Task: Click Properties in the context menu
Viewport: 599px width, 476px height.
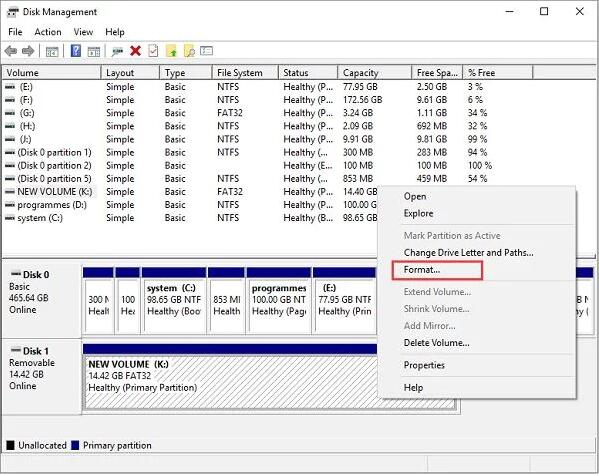Action: 424,365
